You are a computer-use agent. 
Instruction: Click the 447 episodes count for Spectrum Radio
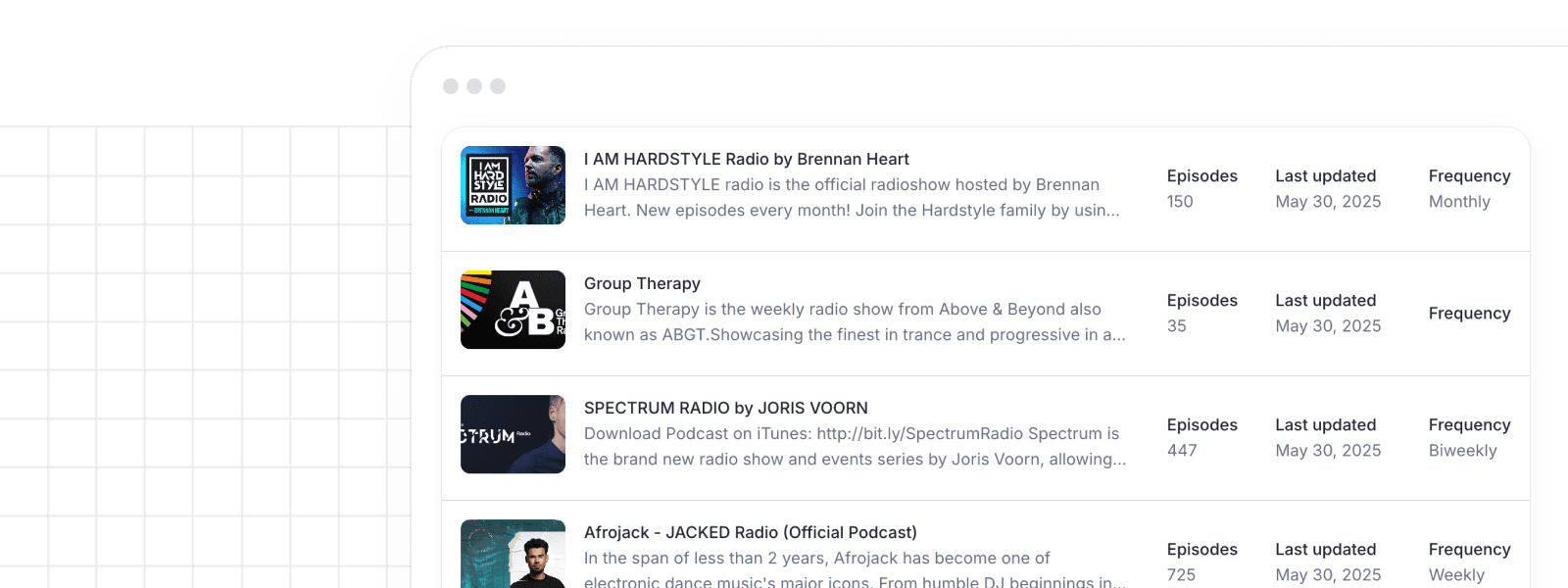[x=1182, y=451]
